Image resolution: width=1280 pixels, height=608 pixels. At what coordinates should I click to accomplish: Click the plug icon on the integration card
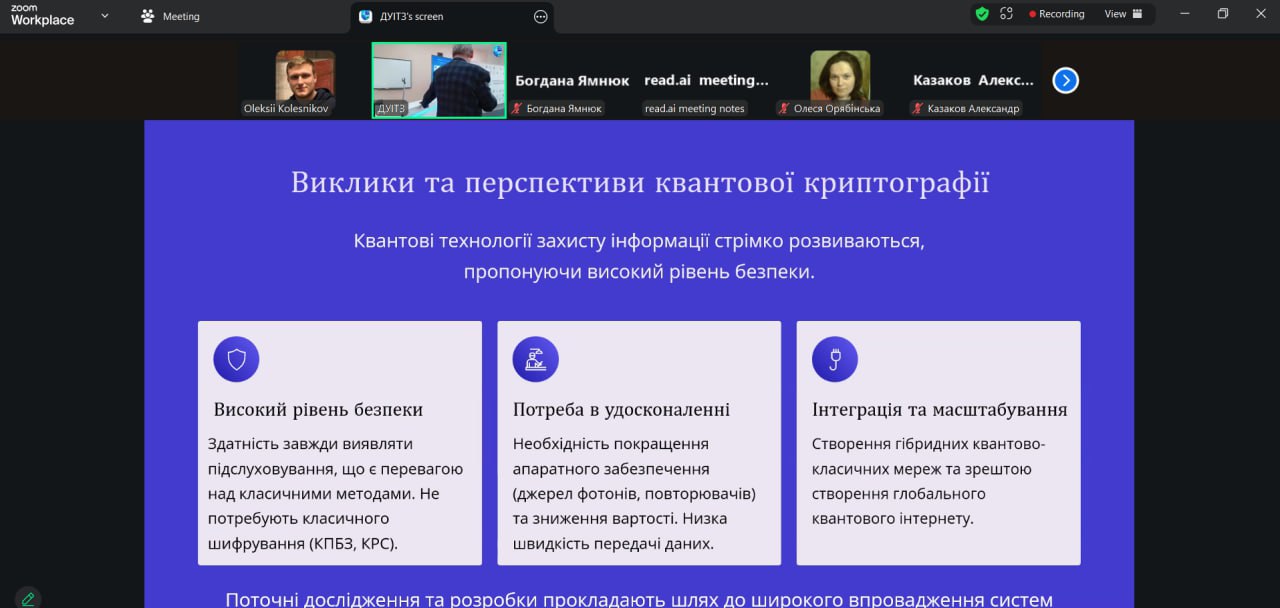pyautogui.click(x=834, y=359)
